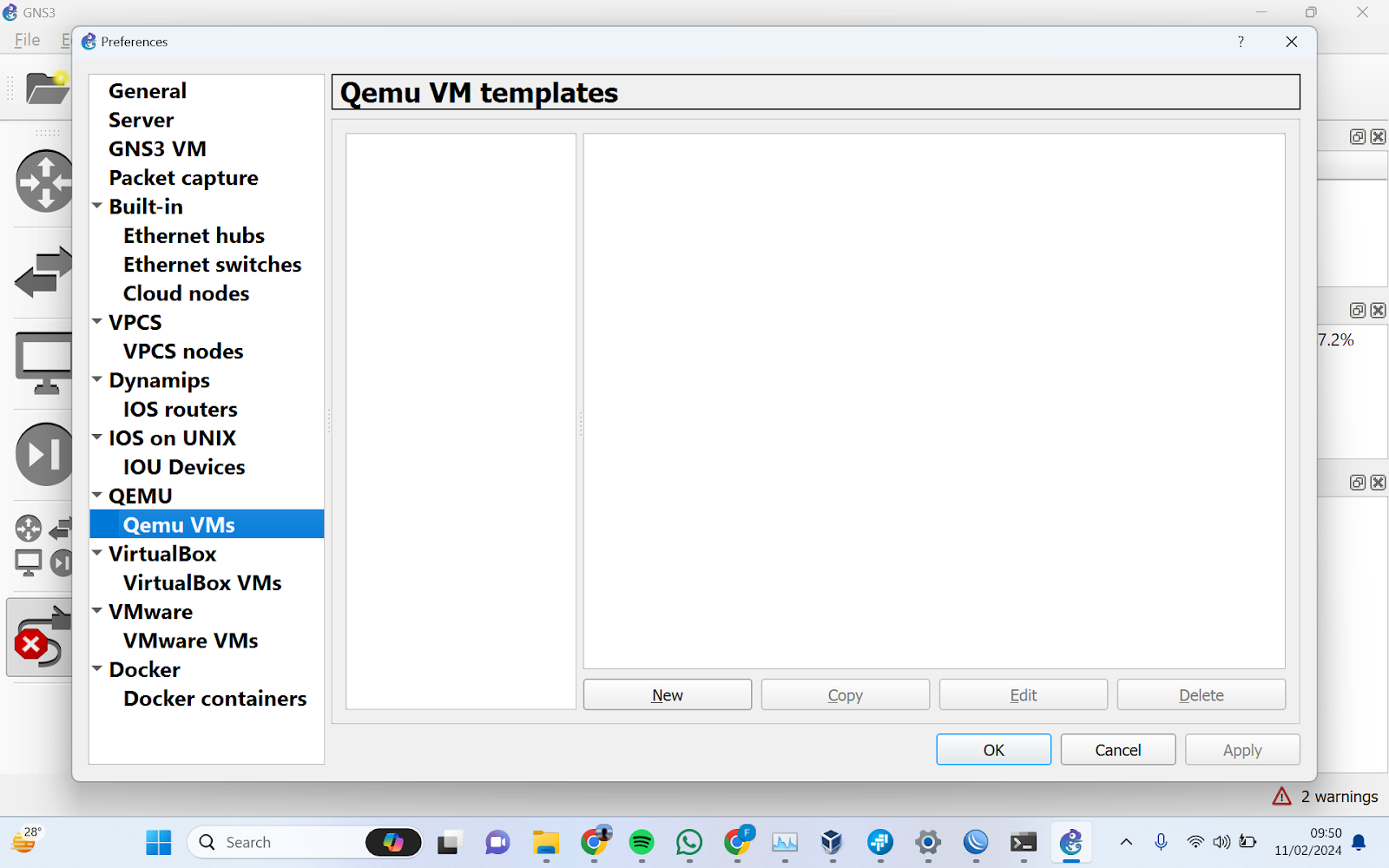This screenshot has height=868, width=1389.
Task: Browse switches in GNS3 device sidebar
Action: [43, 272]
